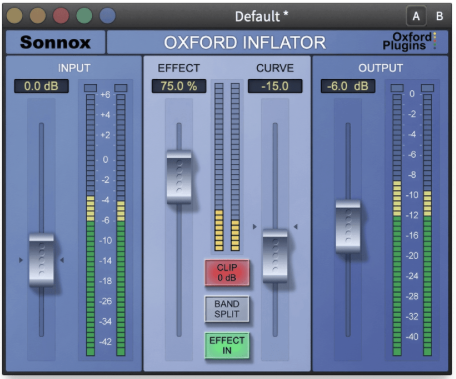Reset the left output clip indicator
Image resolution: width=456 pixels, height=379 pixels.
[397, 88]
